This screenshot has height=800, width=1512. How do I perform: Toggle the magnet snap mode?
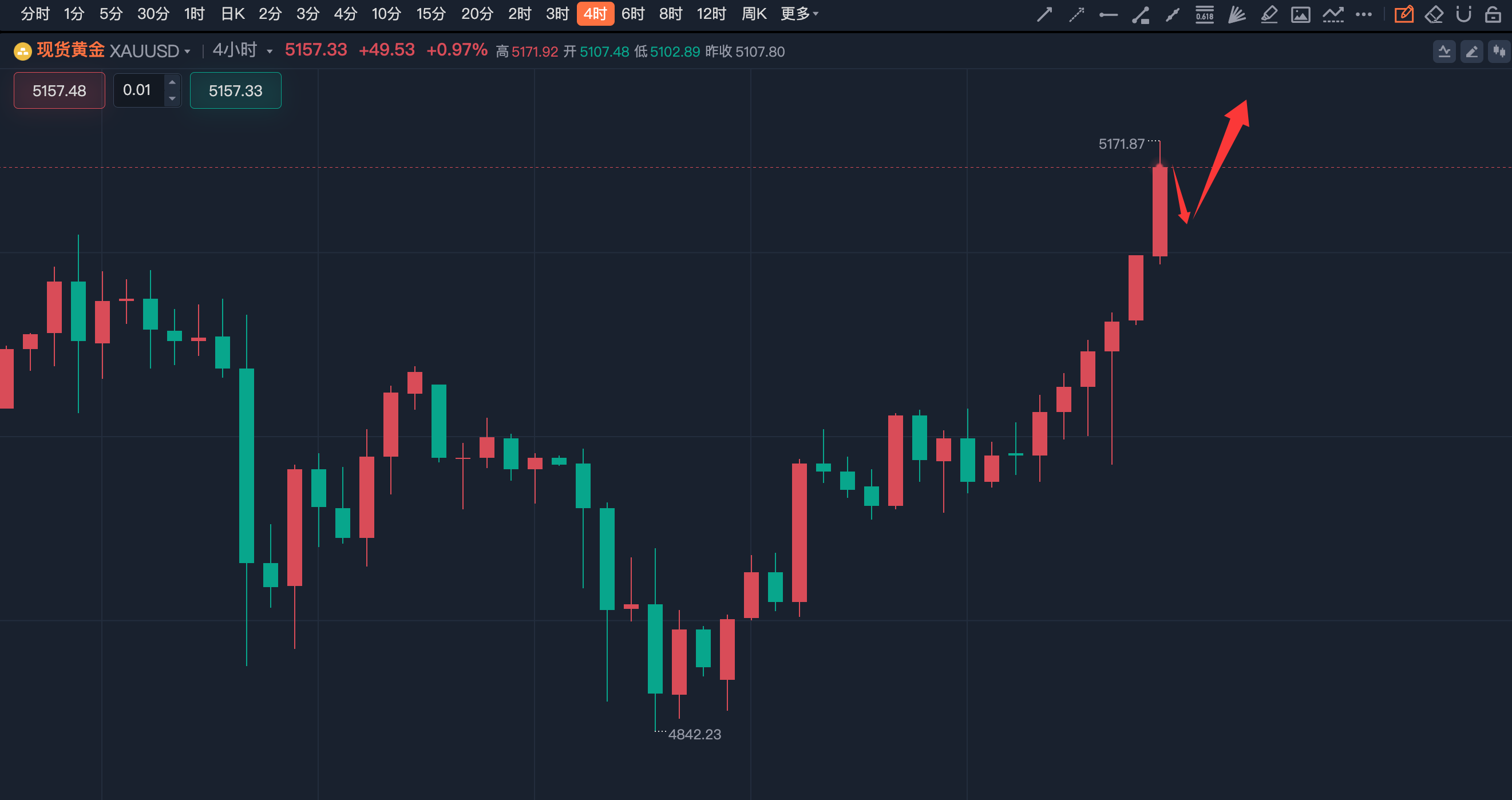(x=1464, y=14)
